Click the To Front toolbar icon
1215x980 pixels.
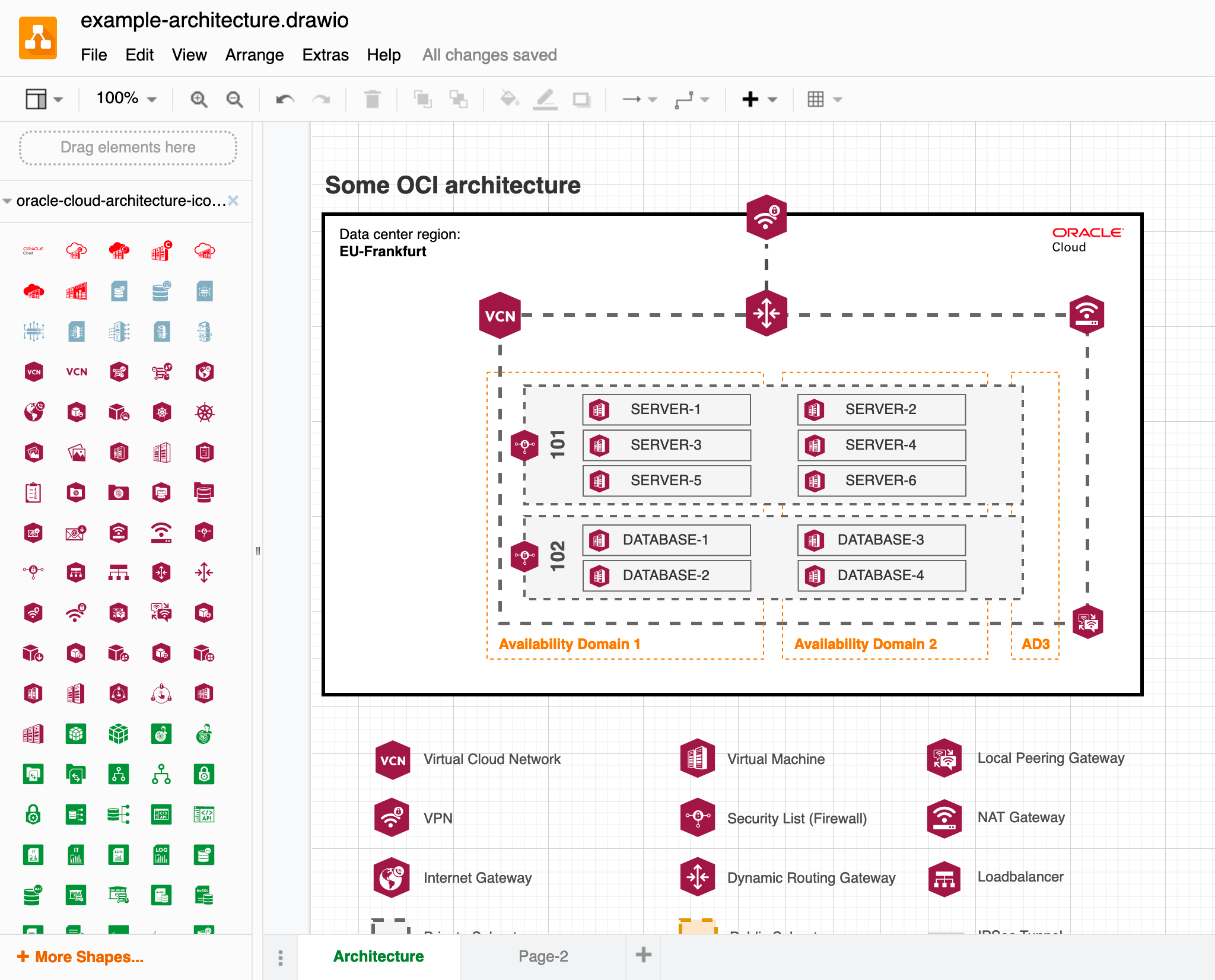[422, 99]
